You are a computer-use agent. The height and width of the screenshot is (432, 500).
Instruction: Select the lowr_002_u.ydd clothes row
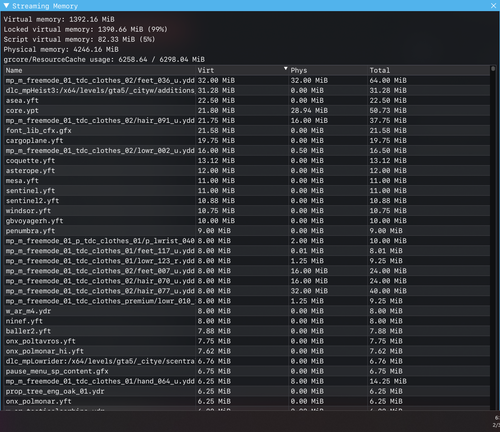pos(247,150)
